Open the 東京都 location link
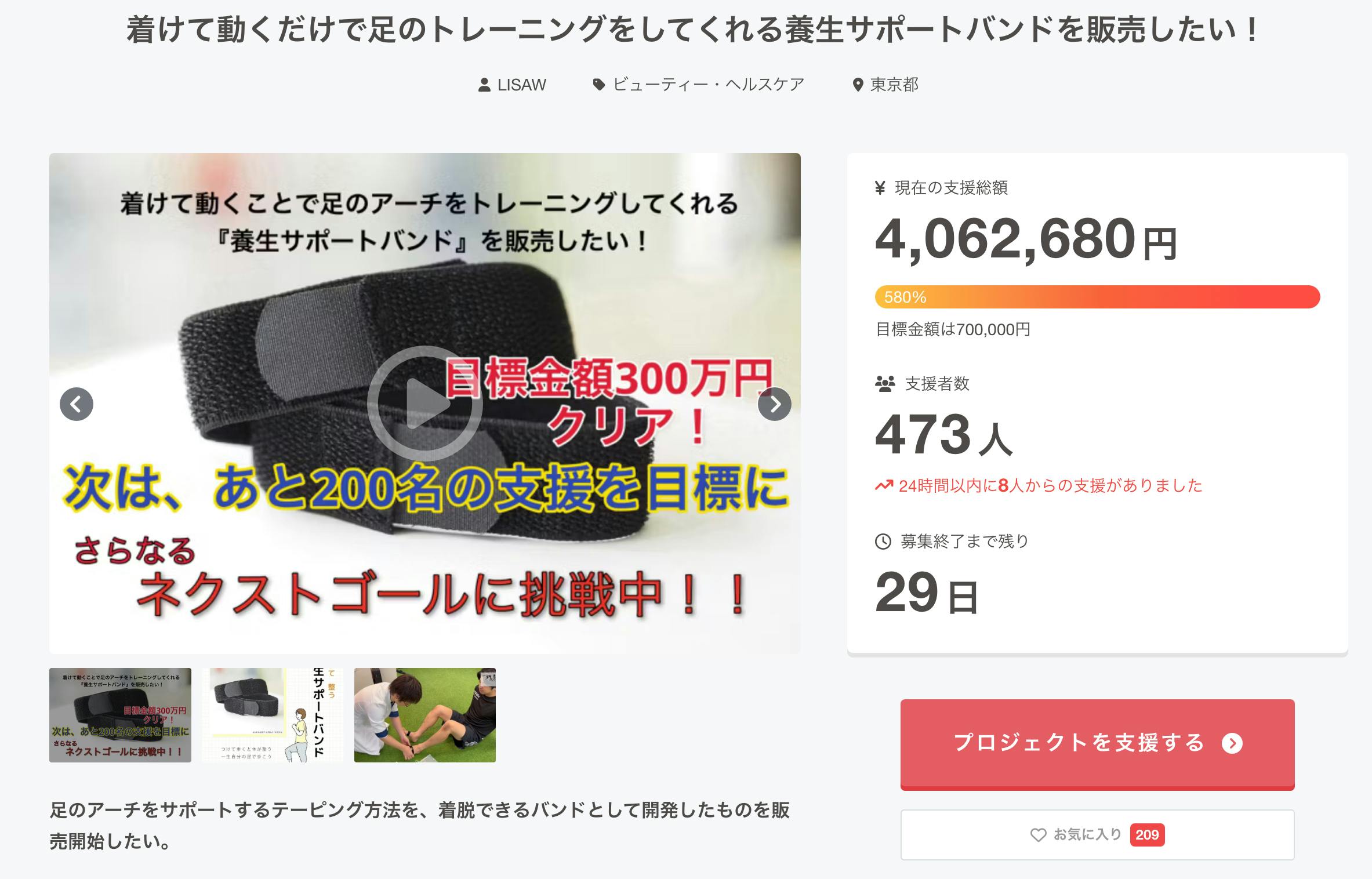Viewport: 1372px width, 879px height. [x=885, y=85]
